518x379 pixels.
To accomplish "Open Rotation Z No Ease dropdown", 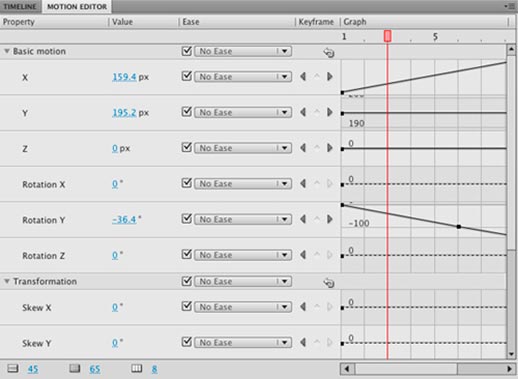I will [243, 255].
